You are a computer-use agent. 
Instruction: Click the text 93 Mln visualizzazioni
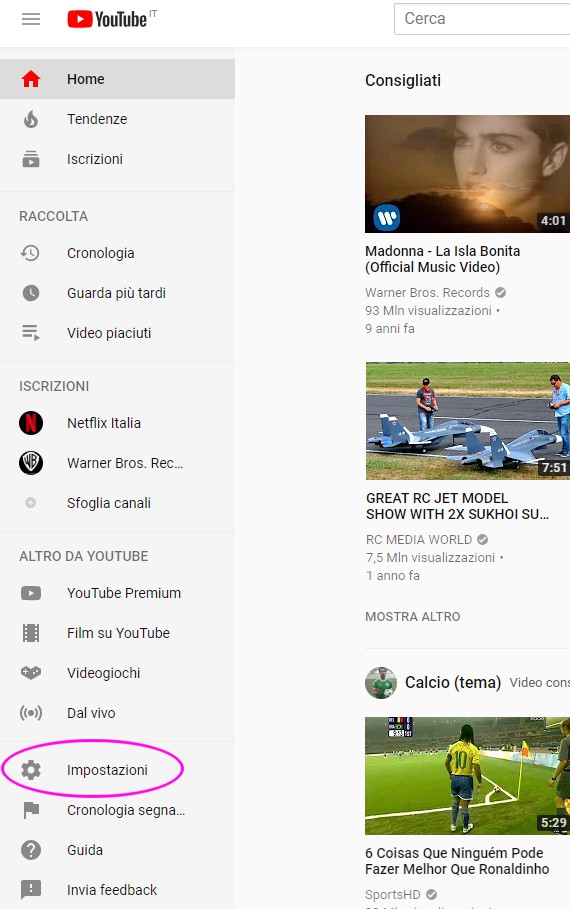tap(429, 310)
